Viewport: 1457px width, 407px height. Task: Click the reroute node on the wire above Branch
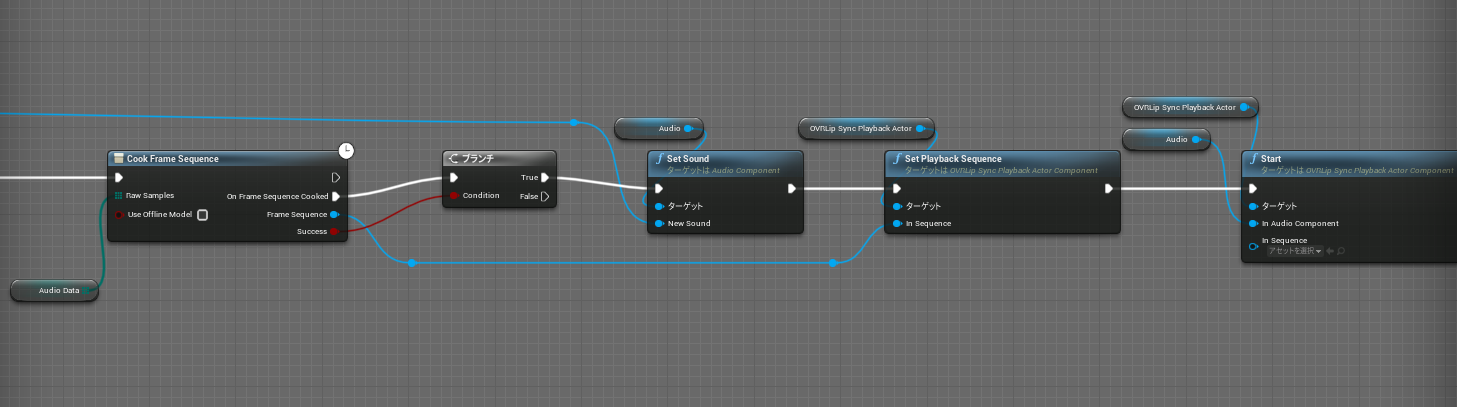click(x=573, y=122)
